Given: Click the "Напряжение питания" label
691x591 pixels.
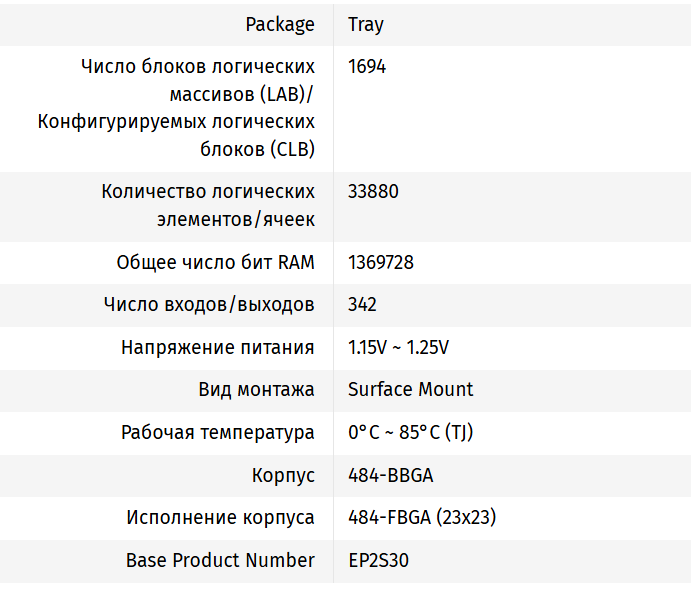Looking at the screenshot, I should (x=217, y=348).
